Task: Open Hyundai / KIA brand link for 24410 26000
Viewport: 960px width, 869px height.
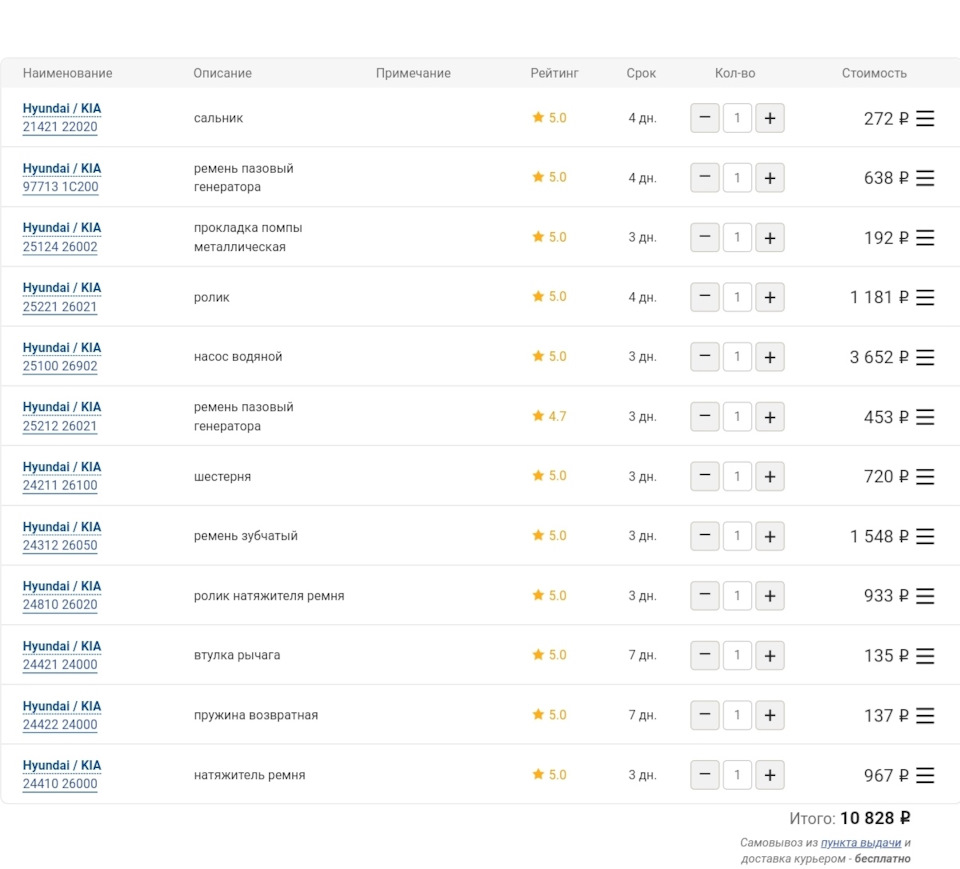Action: (x=62, y=765)
